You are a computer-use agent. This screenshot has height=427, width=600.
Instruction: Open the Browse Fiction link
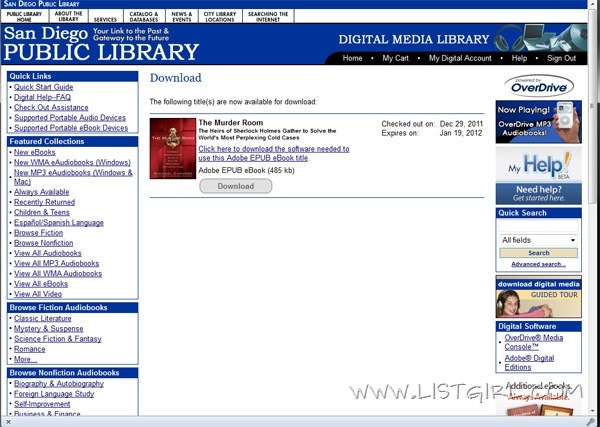point(38,233)
